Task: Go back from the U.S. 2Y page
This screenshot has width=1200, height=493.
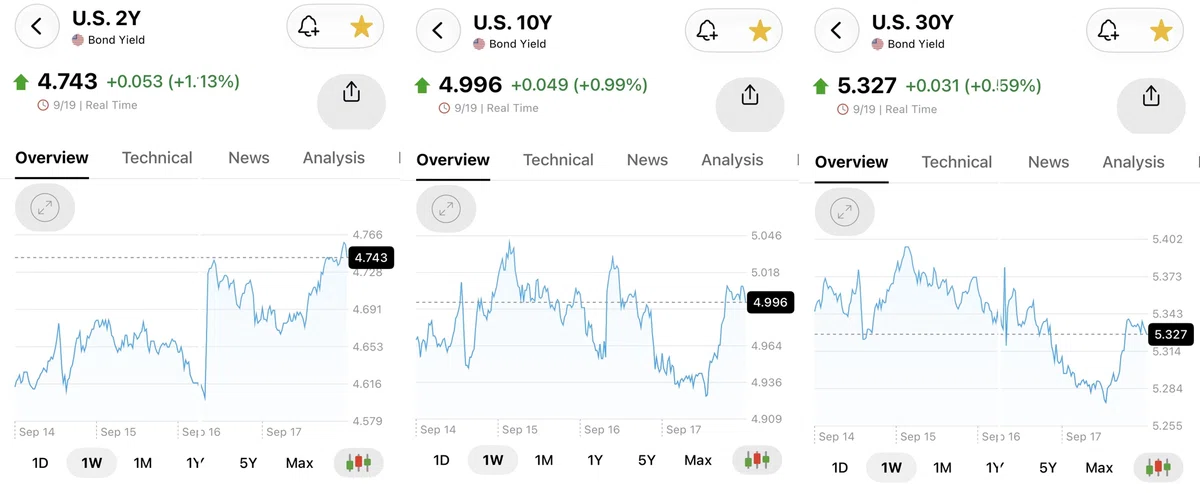Action: pos(37,27)
